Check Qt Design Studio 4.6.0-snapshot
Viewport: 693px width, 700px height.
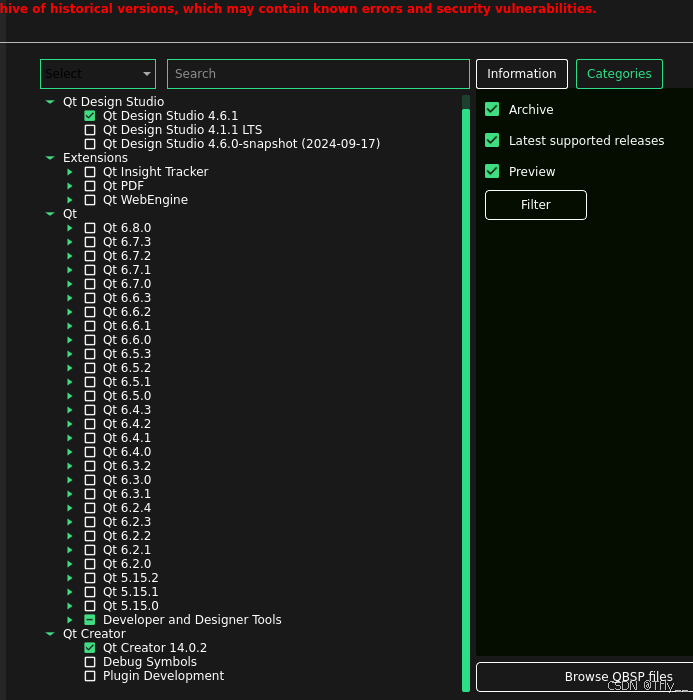[x=90, y=144]
